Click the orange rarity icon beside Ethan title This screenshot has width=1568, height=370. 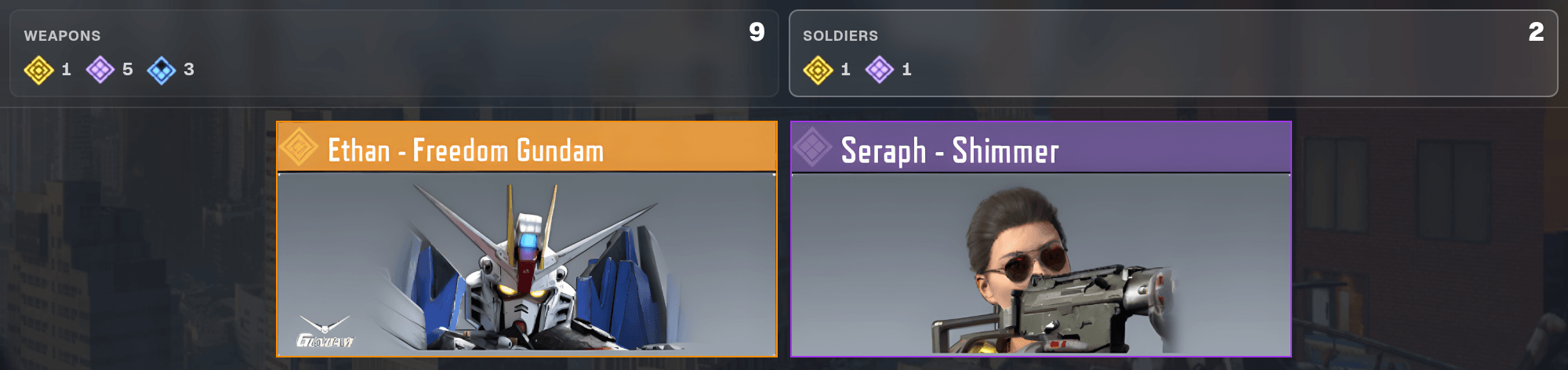click(299, 147)
